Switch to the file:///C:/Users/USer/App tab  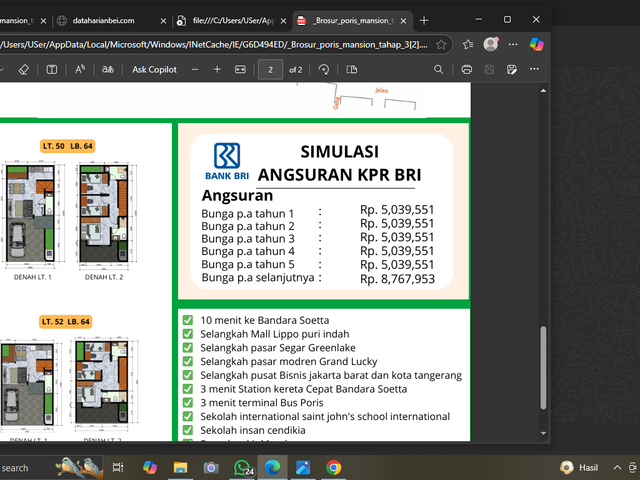pos(234,20)
